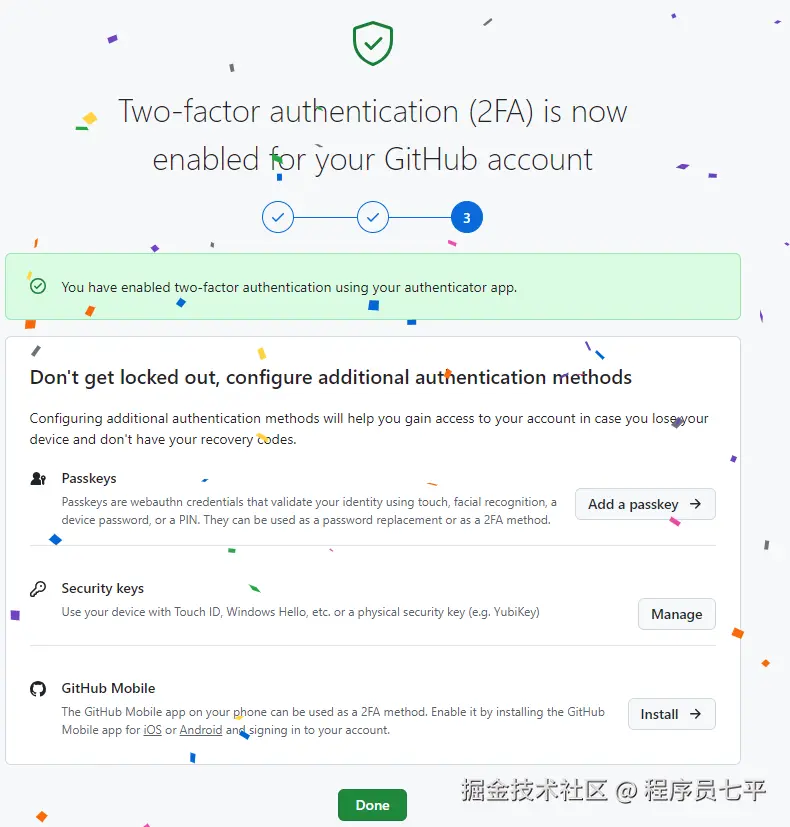Click the Security keys key icon
790x827 pixels.
38,589
